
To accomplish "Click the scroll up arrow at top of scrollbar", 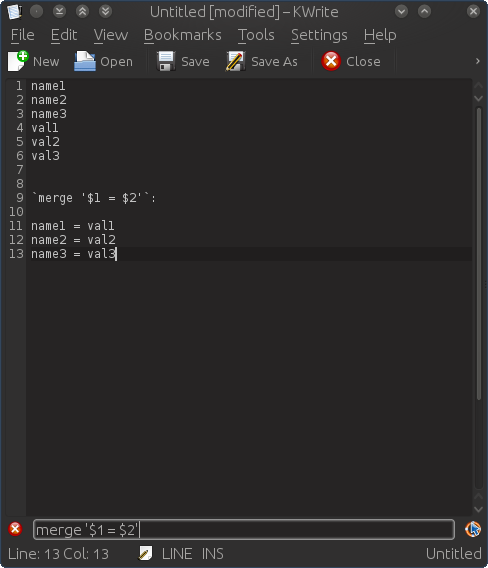I will coord(478,85).
